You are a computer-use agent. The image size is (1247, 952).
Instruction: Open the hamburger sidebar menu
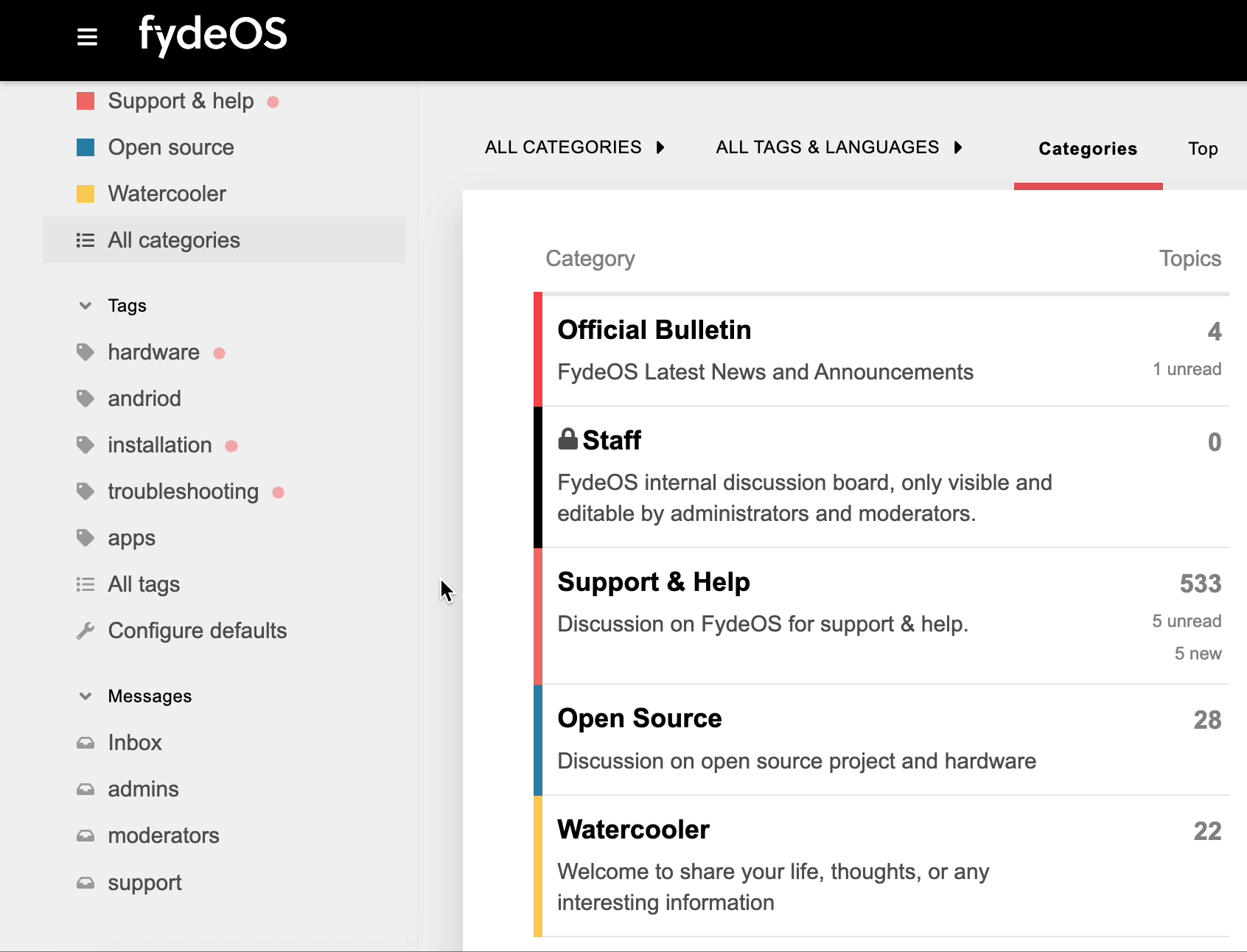click(x=87, y=37)
